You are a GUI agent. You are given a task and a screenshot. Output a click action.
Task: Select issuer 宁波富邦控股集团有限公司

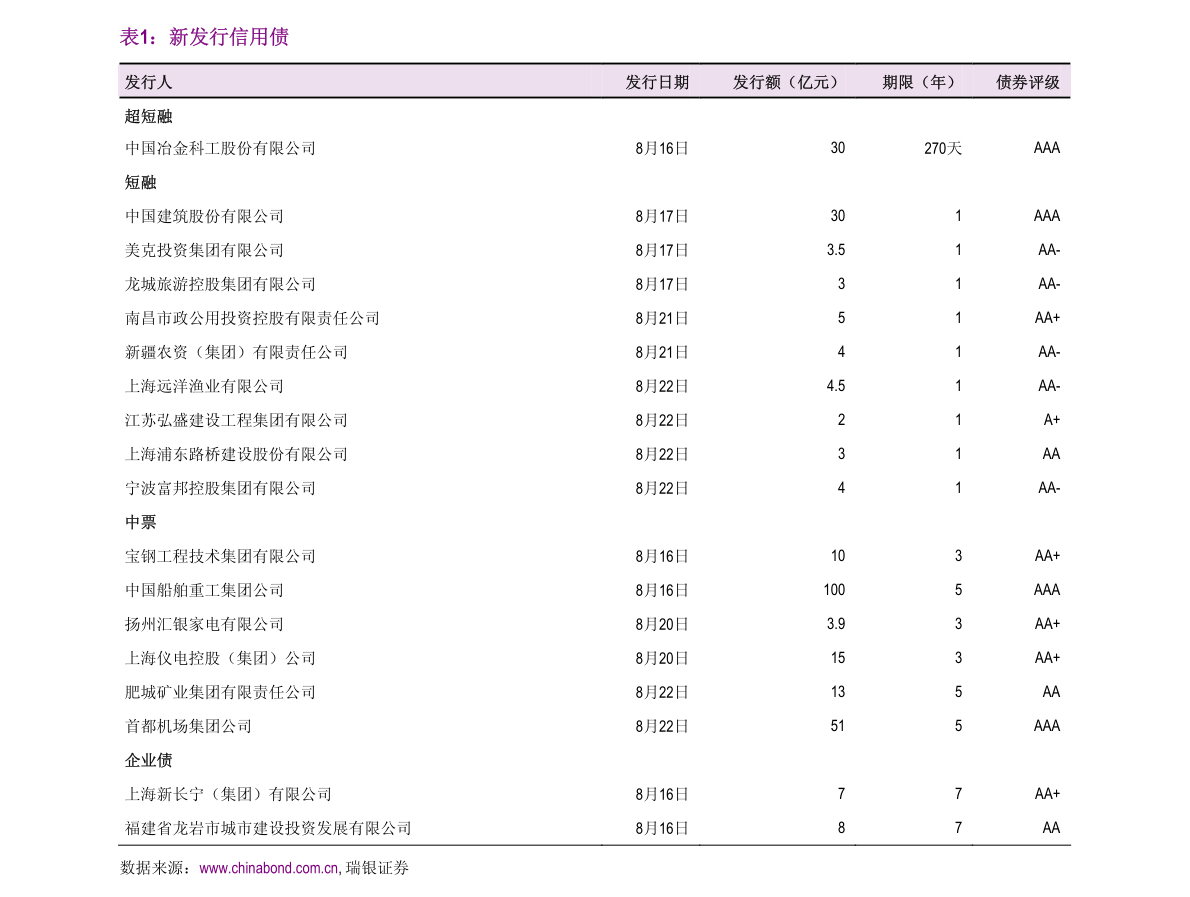click(220, 488)
